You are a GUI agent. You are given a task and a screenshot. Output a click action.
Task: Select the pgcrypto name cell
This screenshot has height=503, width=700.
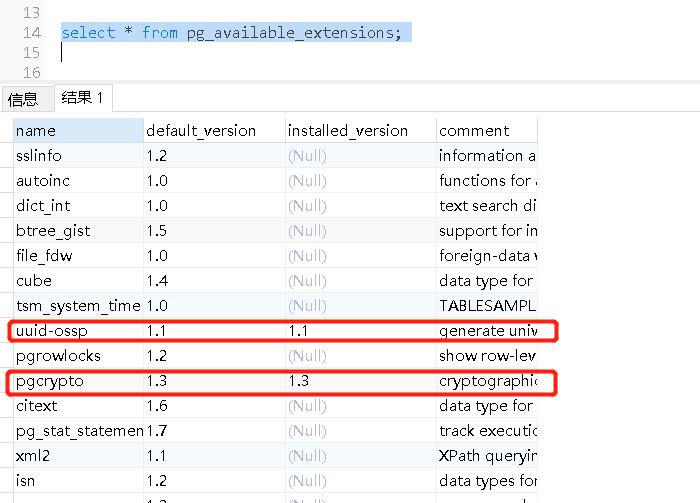coord(79,381)
